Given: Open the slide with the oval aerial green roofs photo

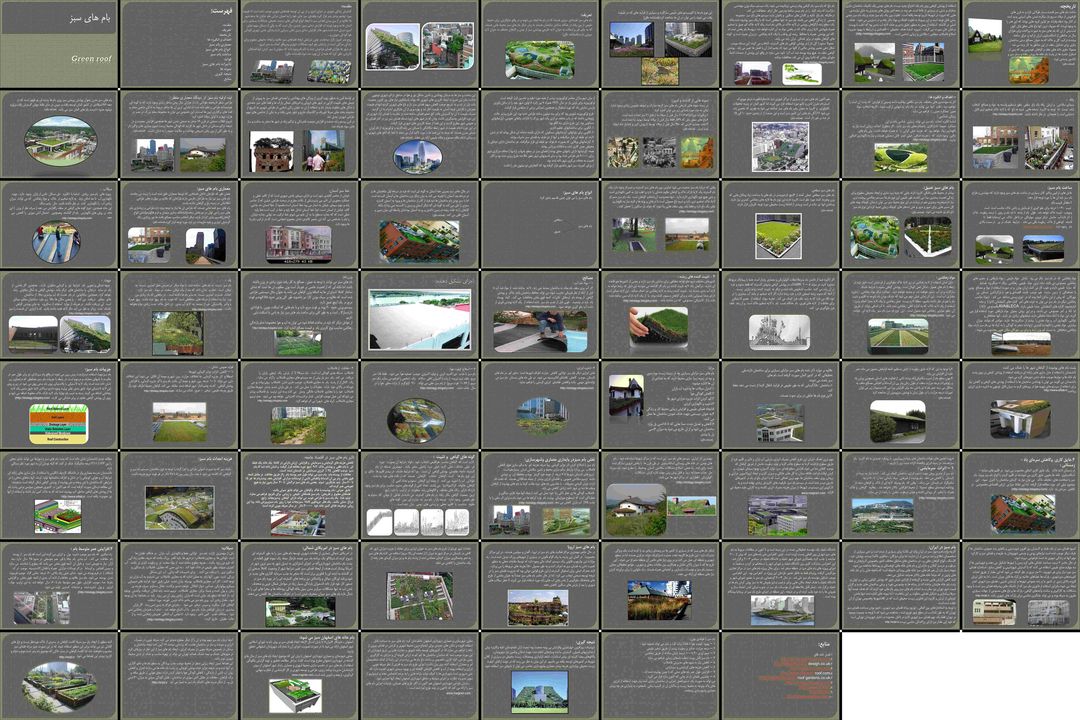Looking at the screenshot, I should tap(419, 405).
